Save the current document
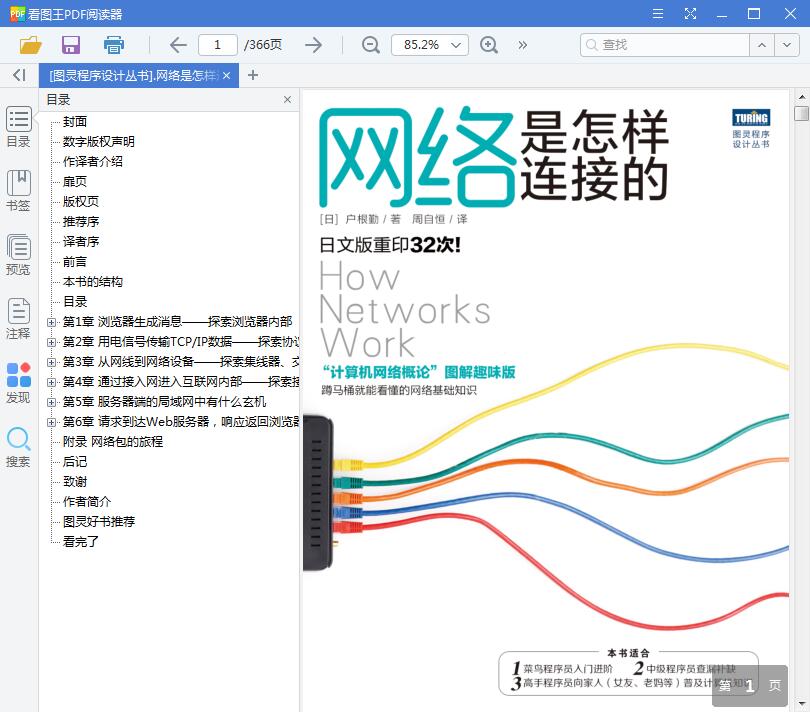Image resolution: width=810 pixels, height=712 pixels. coord(70,45)
